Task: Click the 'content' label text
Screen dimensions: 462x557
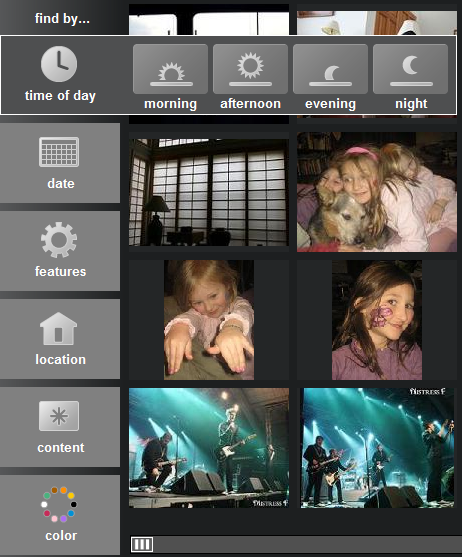Action: pos(61,448)
